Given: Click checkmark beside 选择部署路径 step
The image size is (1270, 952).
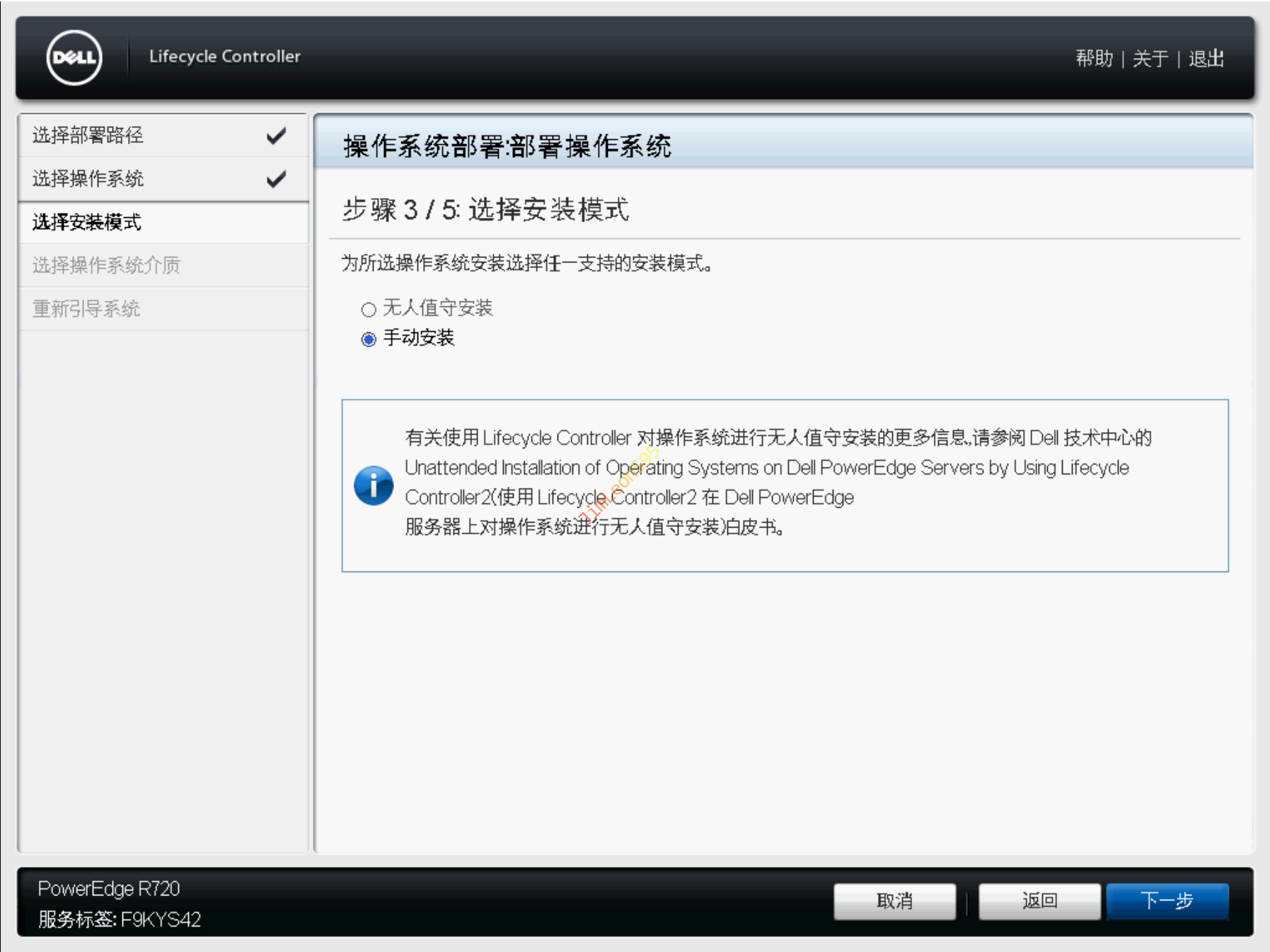Looking at the screenshot, I should click(276, 135).
